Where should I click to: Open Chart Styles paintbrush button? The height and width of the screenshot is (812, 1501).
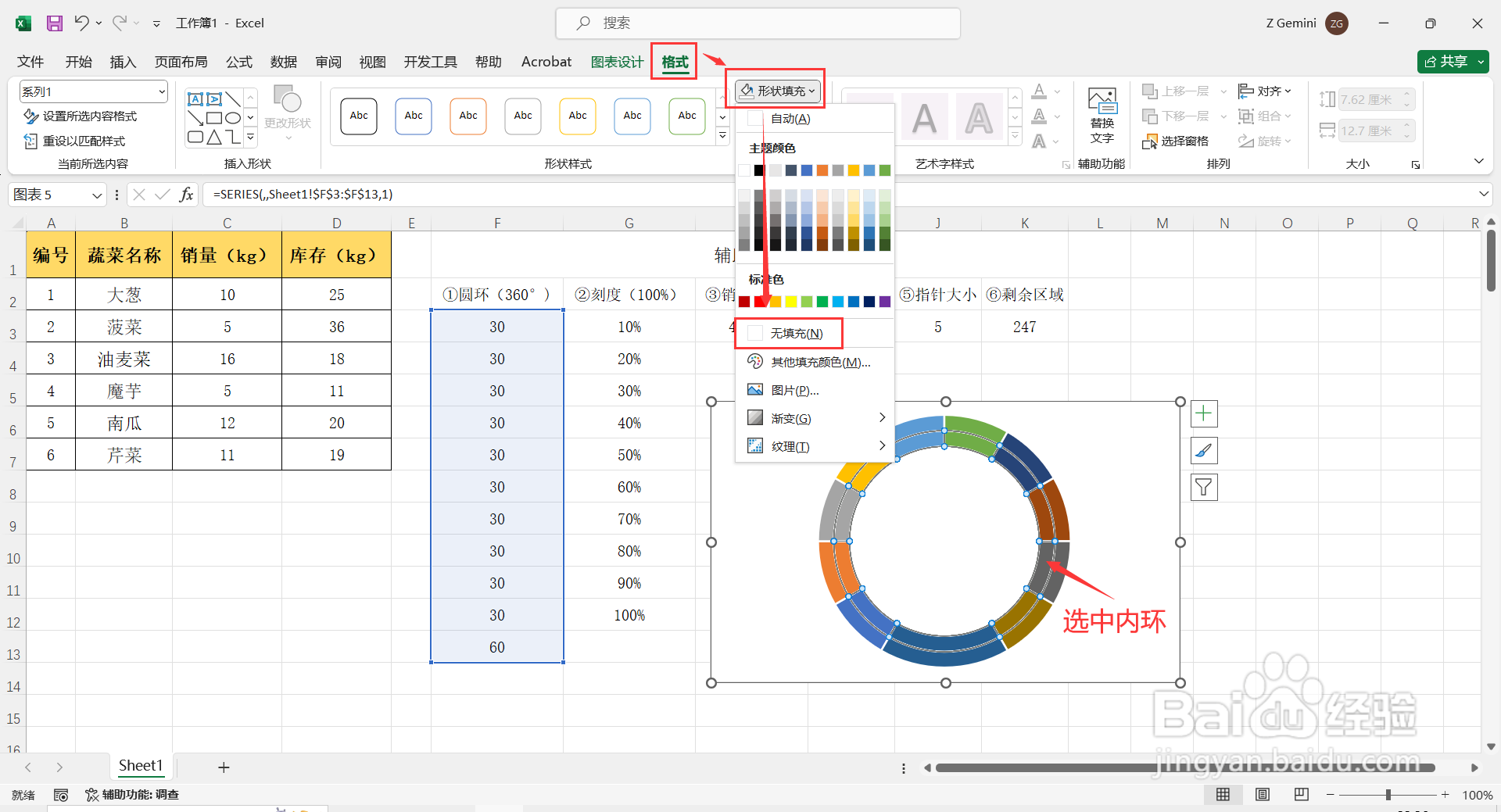coord(1204,450)
